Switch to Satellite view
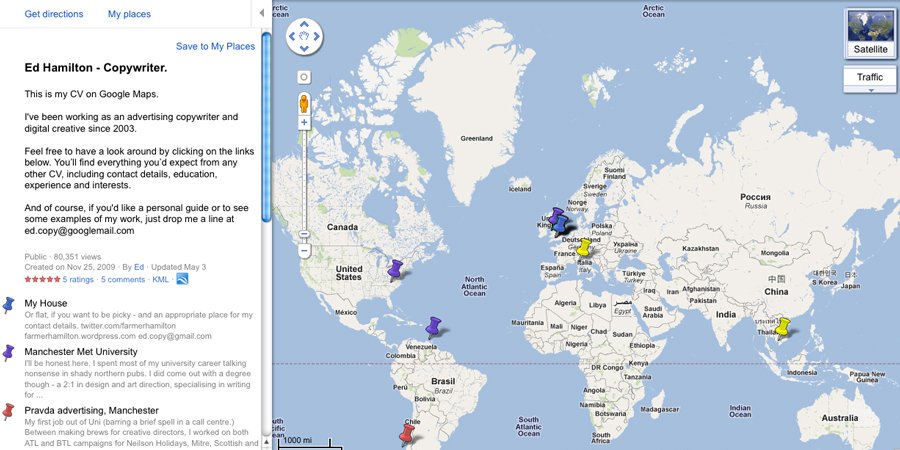Viewport: 900px width, 450px height. point(870,33)
